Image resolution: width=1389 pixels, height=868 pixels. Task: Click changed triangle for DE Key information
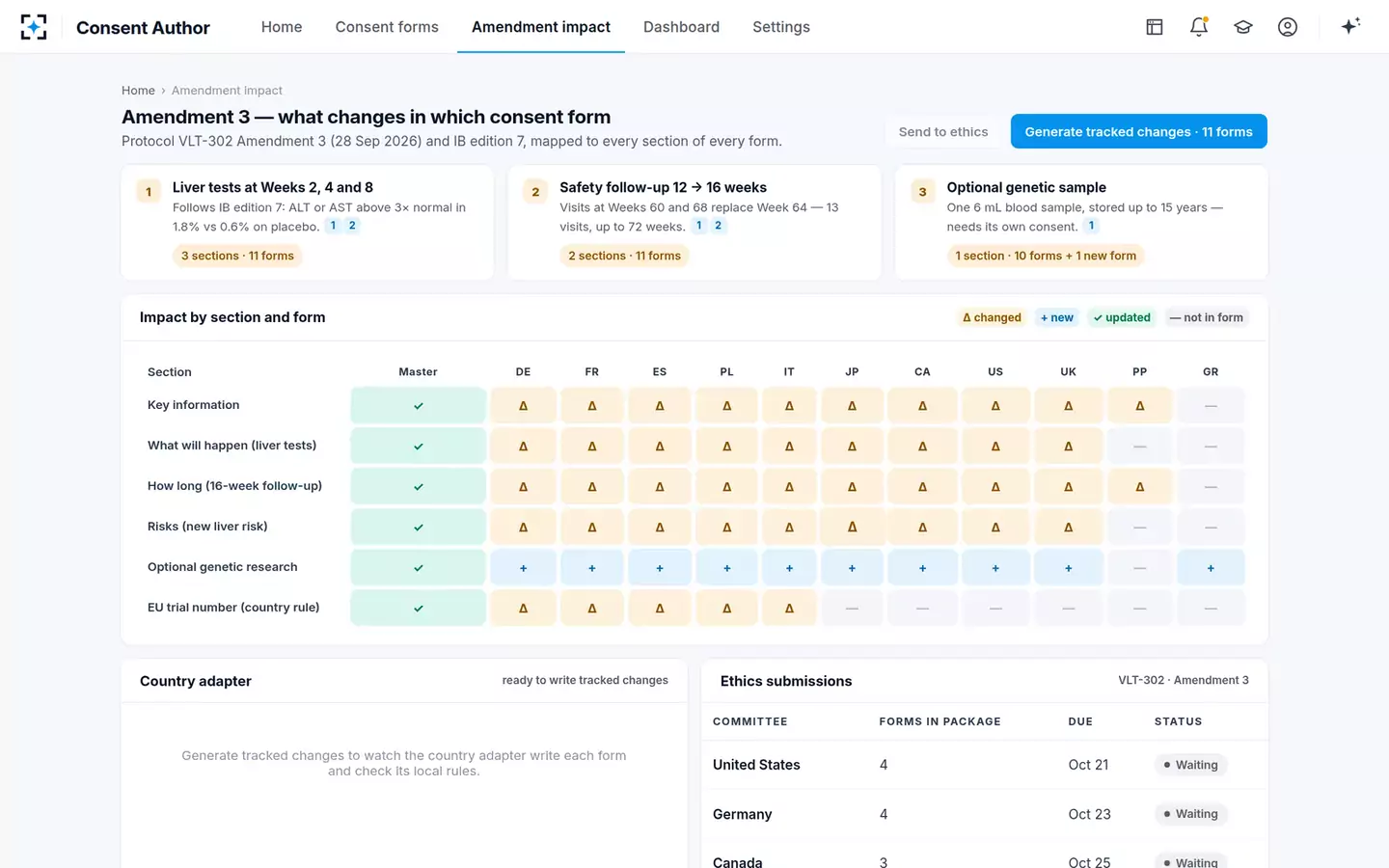point(524,406)
